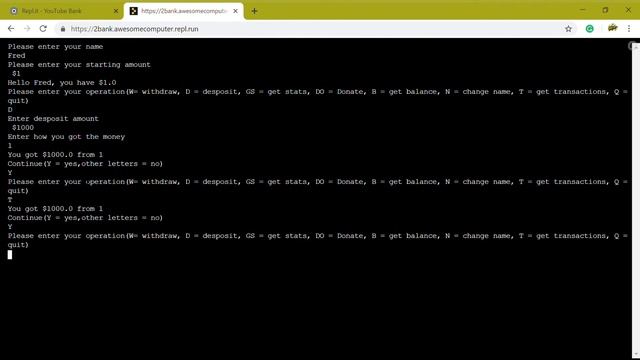Restore down the Chrome window
The width and height of the screenshot is (640, 360).
(x=605, y=10)
